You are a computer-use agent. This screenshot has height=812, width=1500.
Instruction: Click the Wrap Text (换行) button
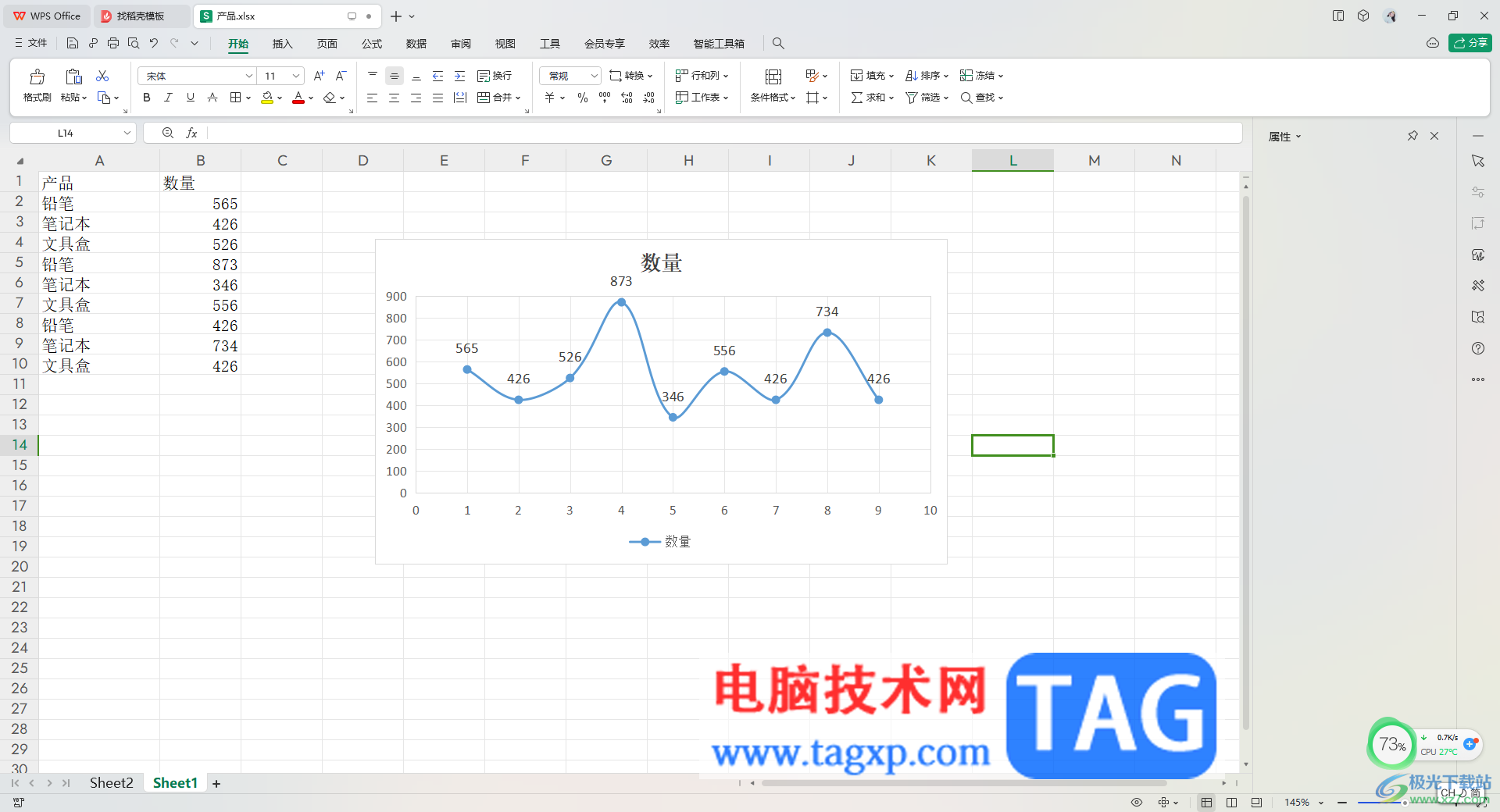(495, 76)
